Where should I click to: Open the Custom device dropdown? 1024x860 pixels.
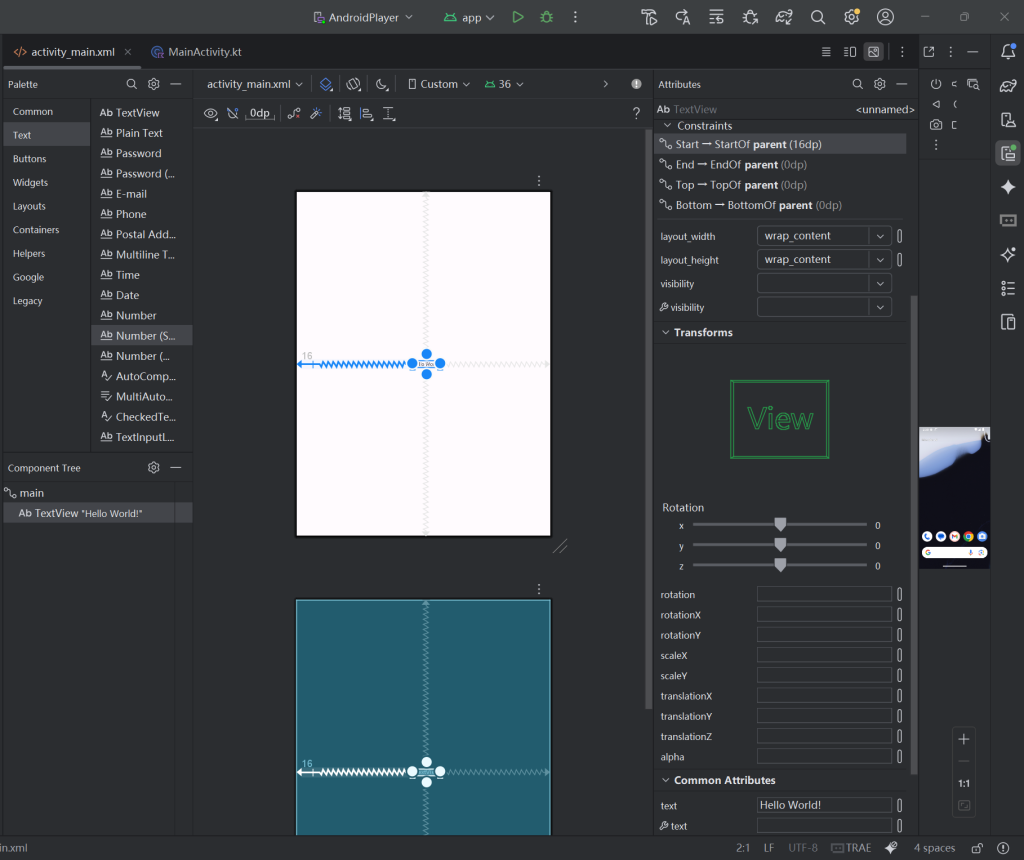point(438,84)
